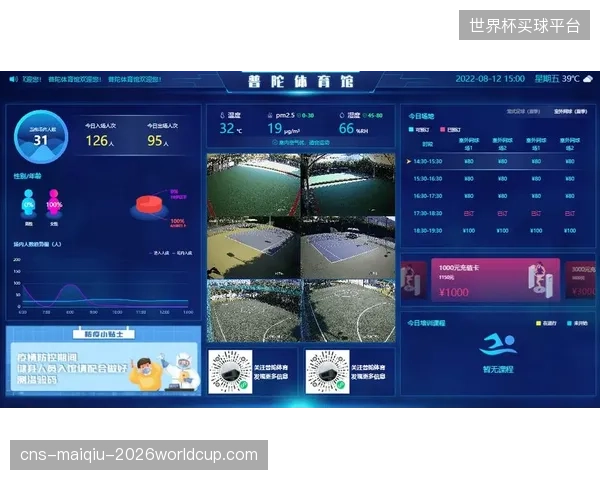The height and width of the screenshot is (480, 600).
Task: Click the 暂无课程 no-courses text
Action: click(498, 369)
